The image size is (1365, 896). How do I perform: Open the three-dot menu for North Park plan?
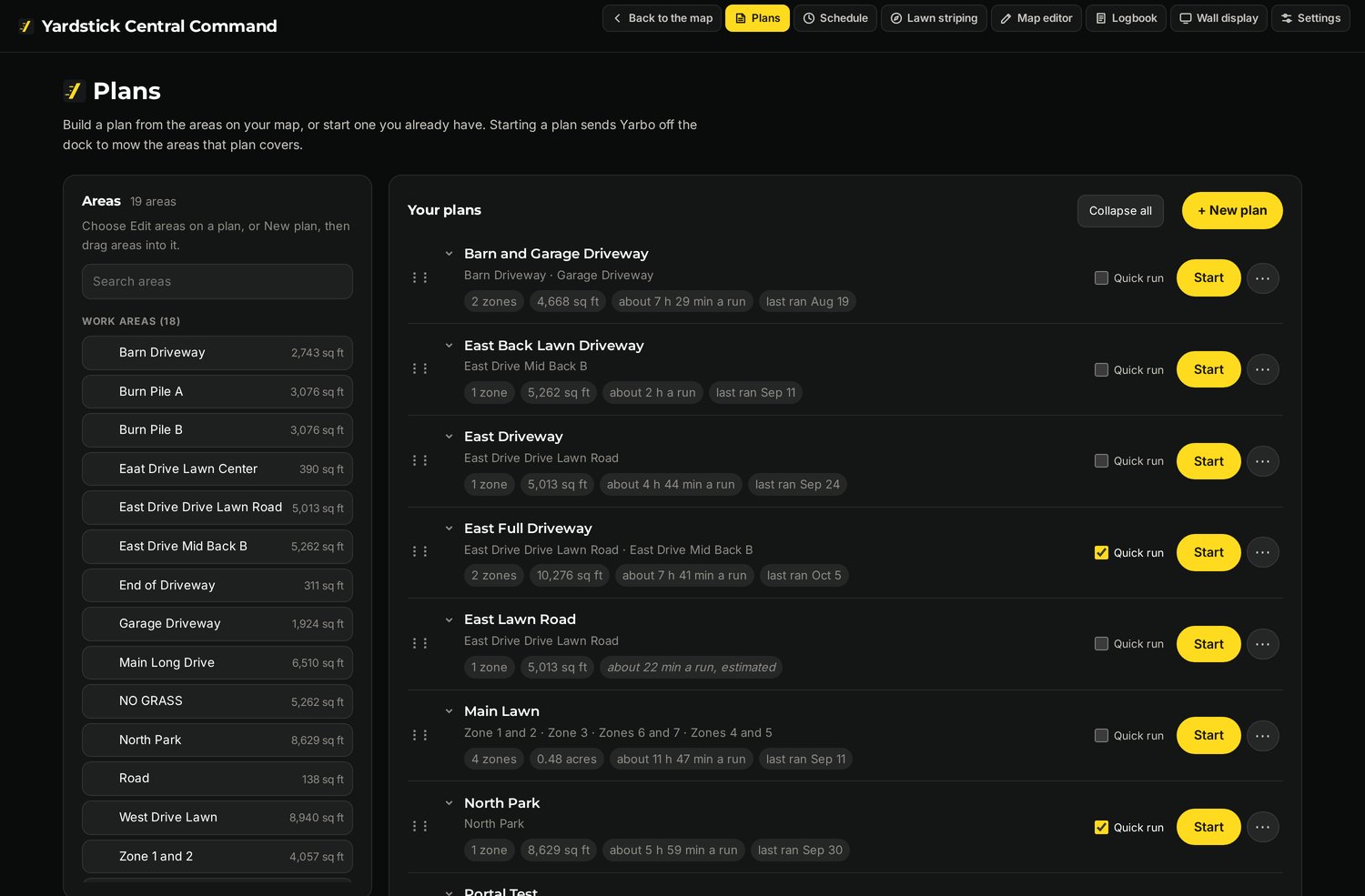pos(1263,827)
